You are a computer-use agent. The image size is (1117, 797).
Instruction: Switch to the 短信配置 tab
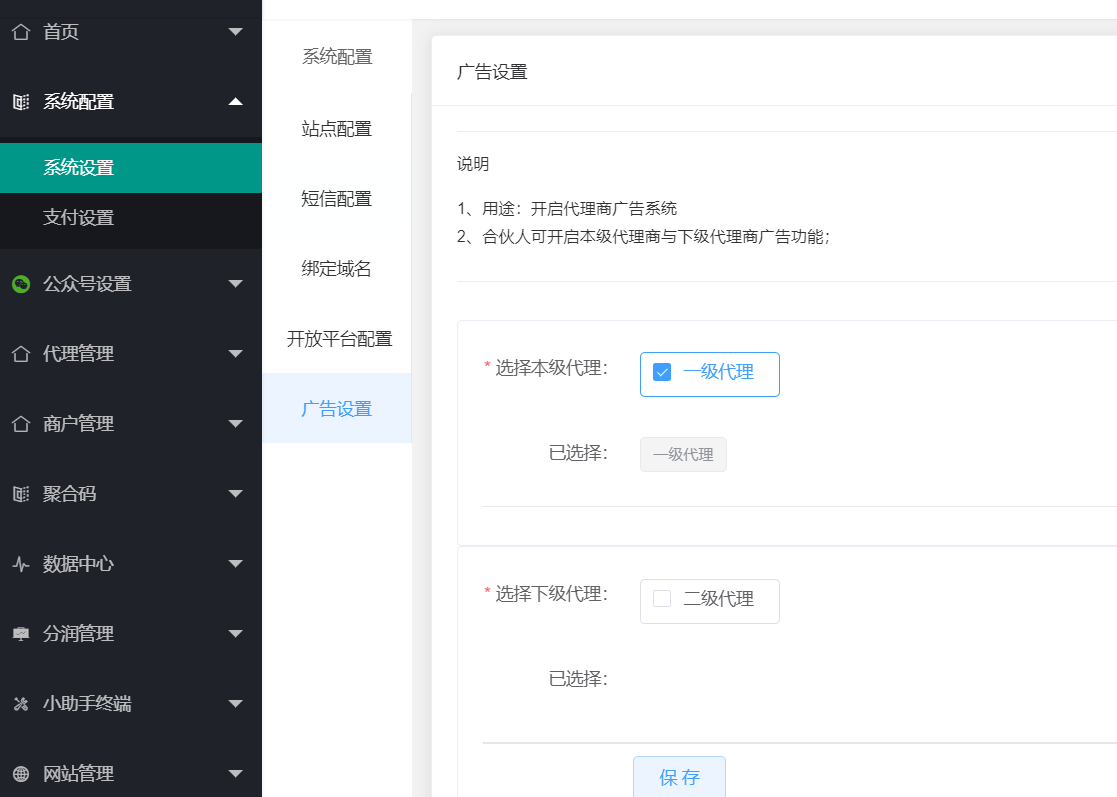pos(337,199)
